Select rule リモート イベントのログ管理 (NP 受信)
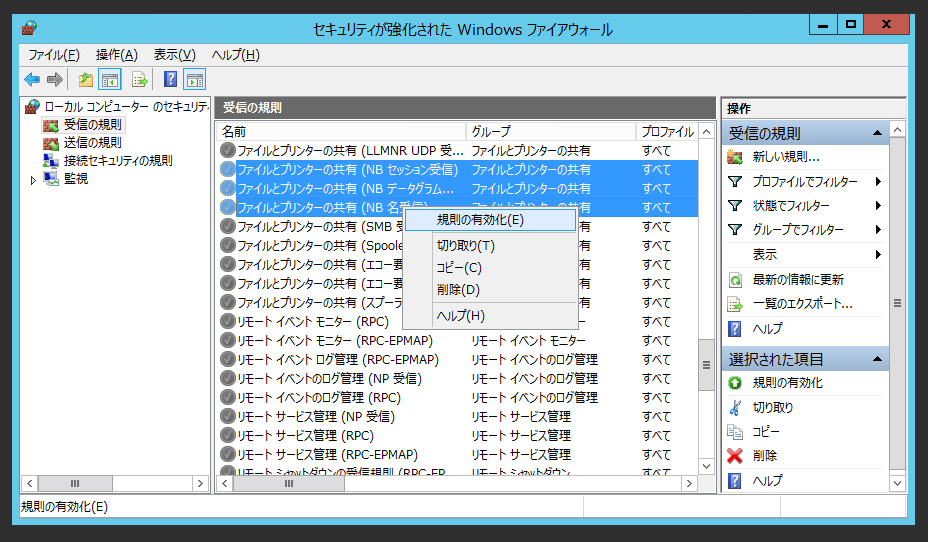 (330, 379)
